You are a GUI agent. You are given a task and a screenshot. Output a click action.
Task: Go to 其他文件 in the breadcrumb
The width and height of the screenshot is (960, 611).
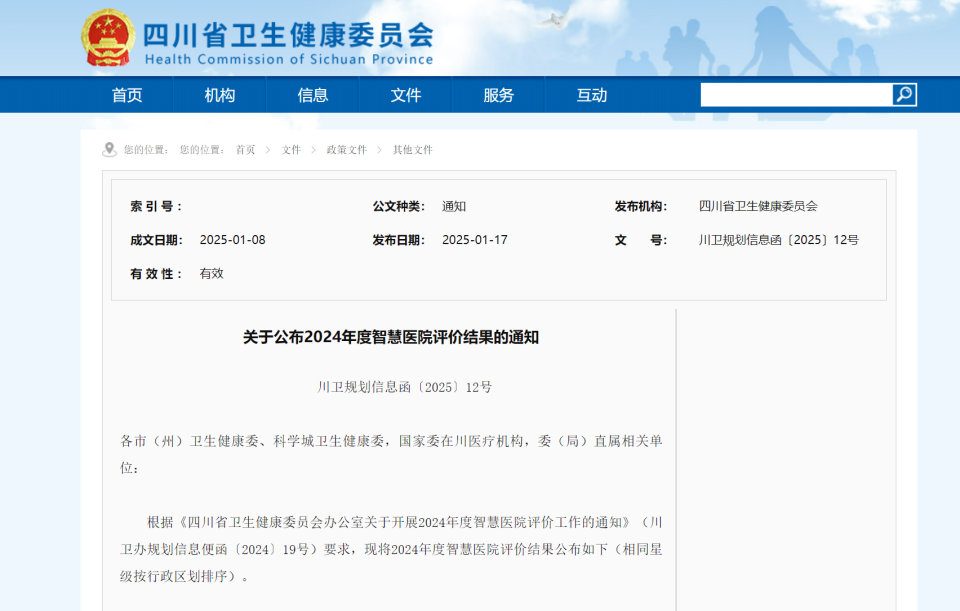click(x=413, y=150)
